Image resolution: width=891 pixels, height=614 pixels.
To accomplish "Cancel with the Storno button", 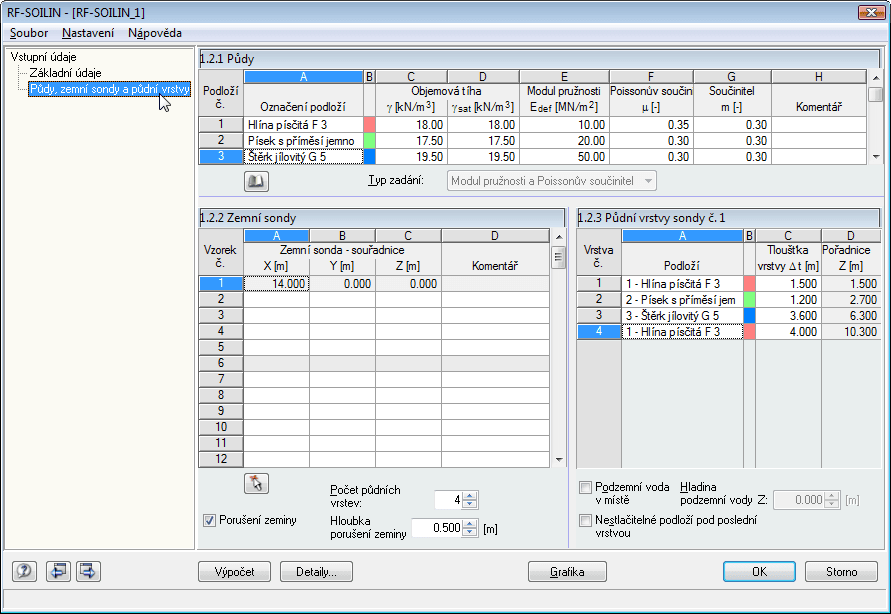I will [x=842, y=571].
